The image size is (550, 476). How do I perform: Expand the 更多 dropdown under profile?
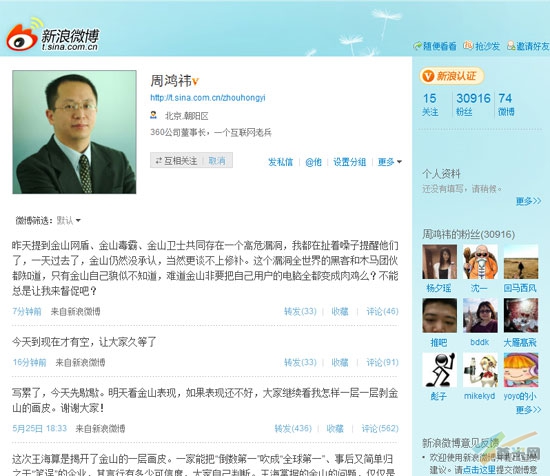(389, 162)
